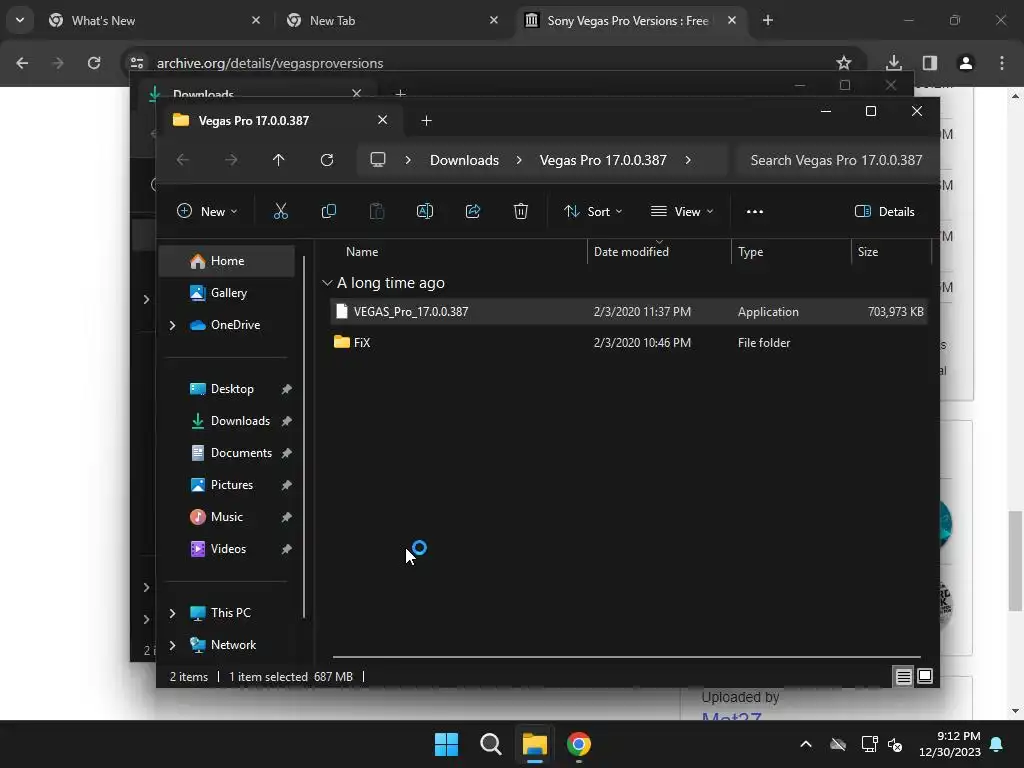Viewport: 1024px width, 768px height.
Task: Open taskbar Search magnifier
Action: tap(490, 744)
